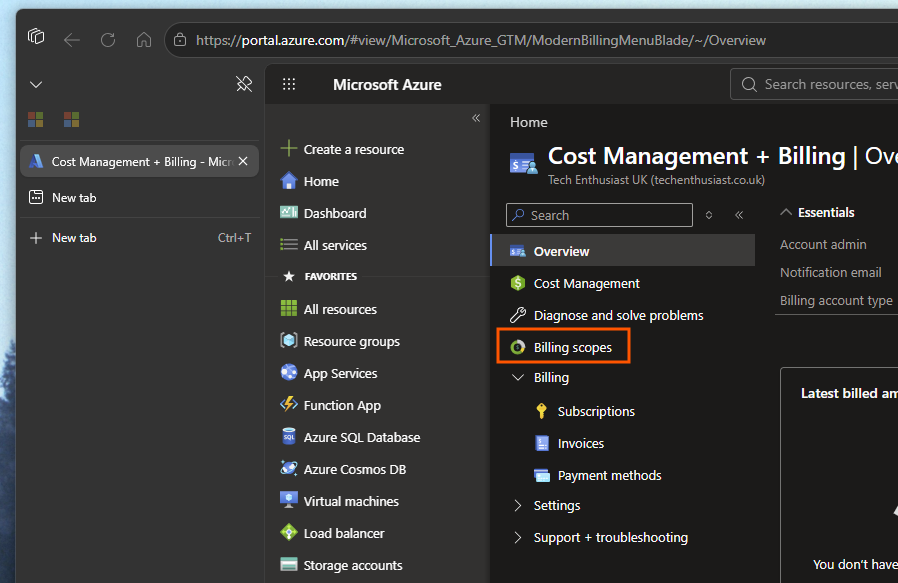Click the App Services icon
This screenshot has height=583, width=898.
(289, 372)
